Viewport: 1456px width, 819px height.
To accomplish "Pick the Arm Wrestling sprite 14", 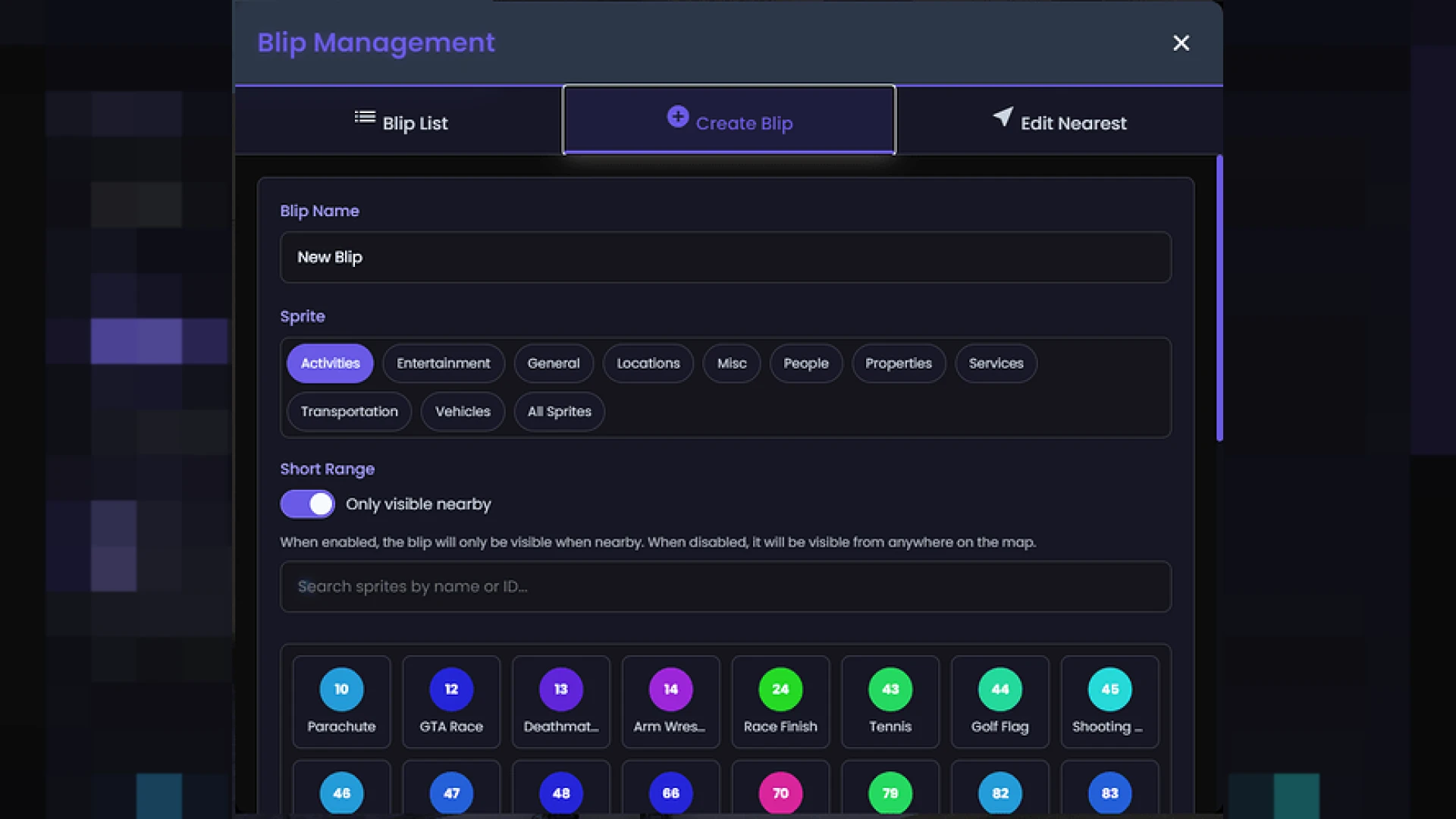I will coord(670,701).
